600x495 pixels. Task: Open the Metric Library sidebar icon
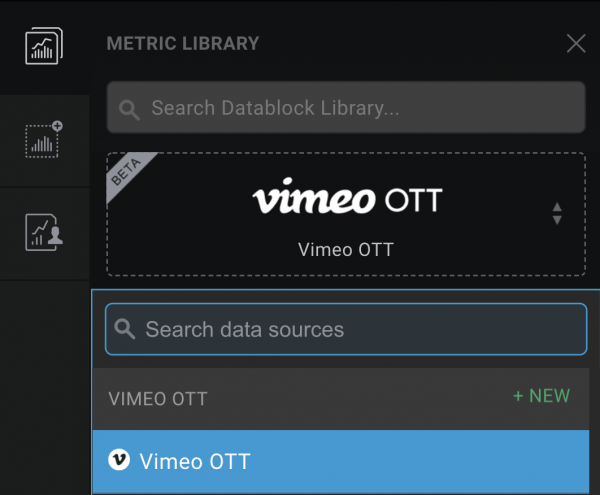click(44, 46)
